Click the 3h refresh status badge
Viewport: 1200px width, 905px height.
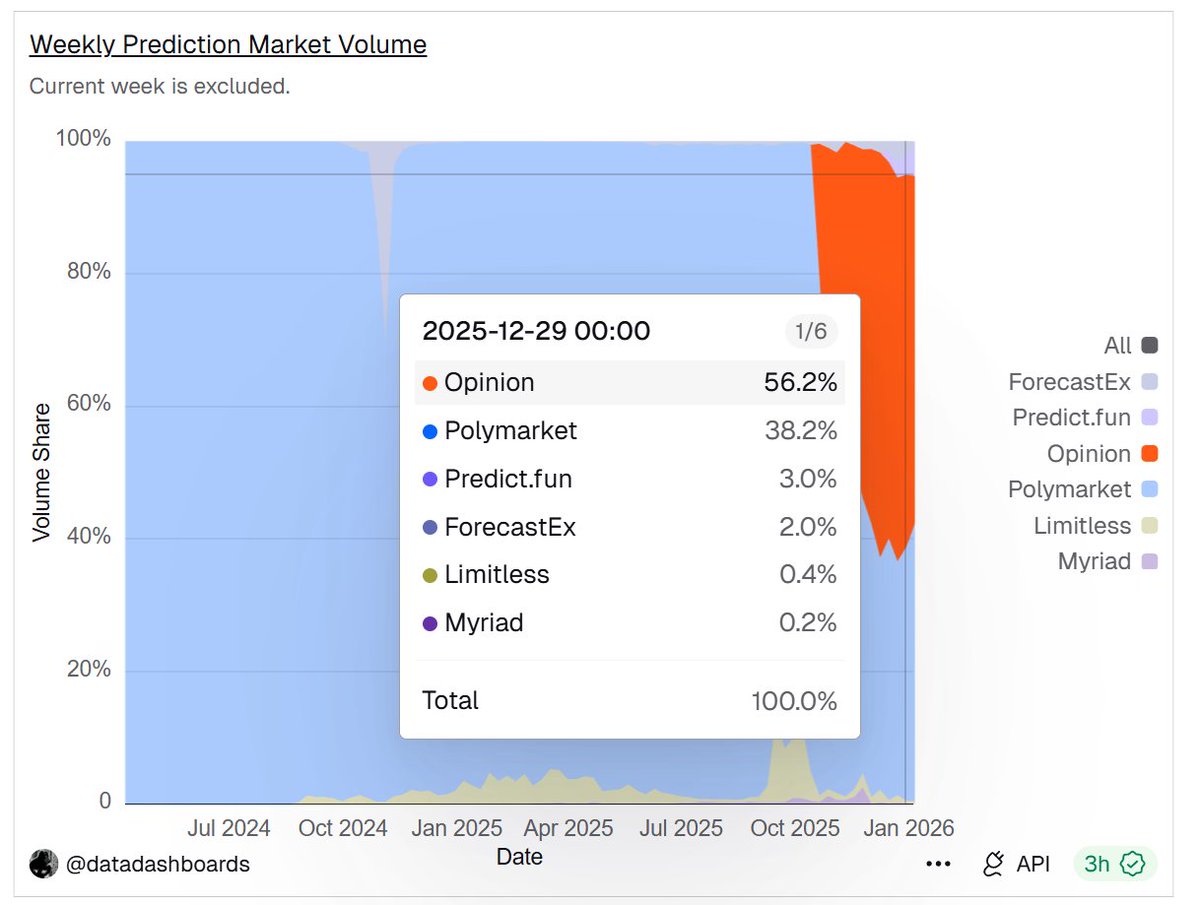pos(1114,864)
